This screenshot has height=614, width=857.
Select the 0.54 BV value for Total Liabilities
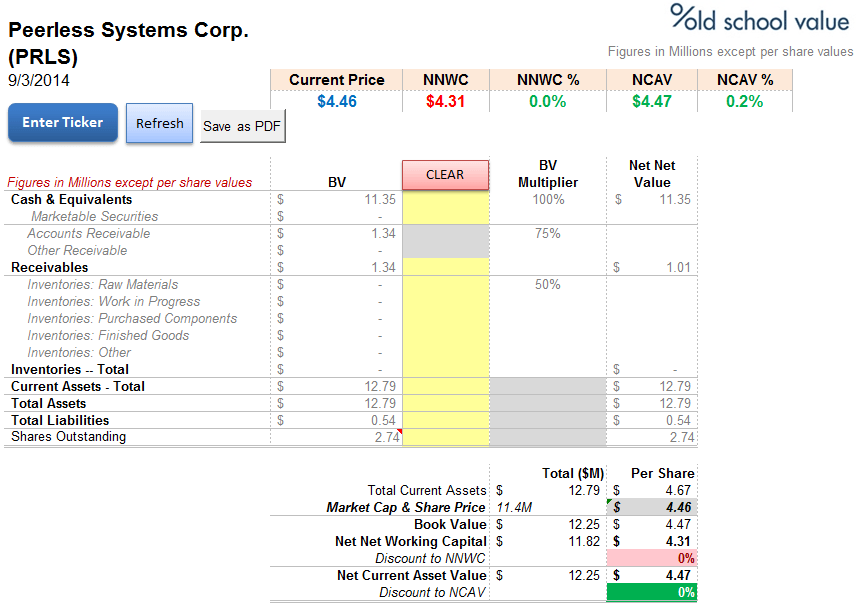[x=383, y=420]
